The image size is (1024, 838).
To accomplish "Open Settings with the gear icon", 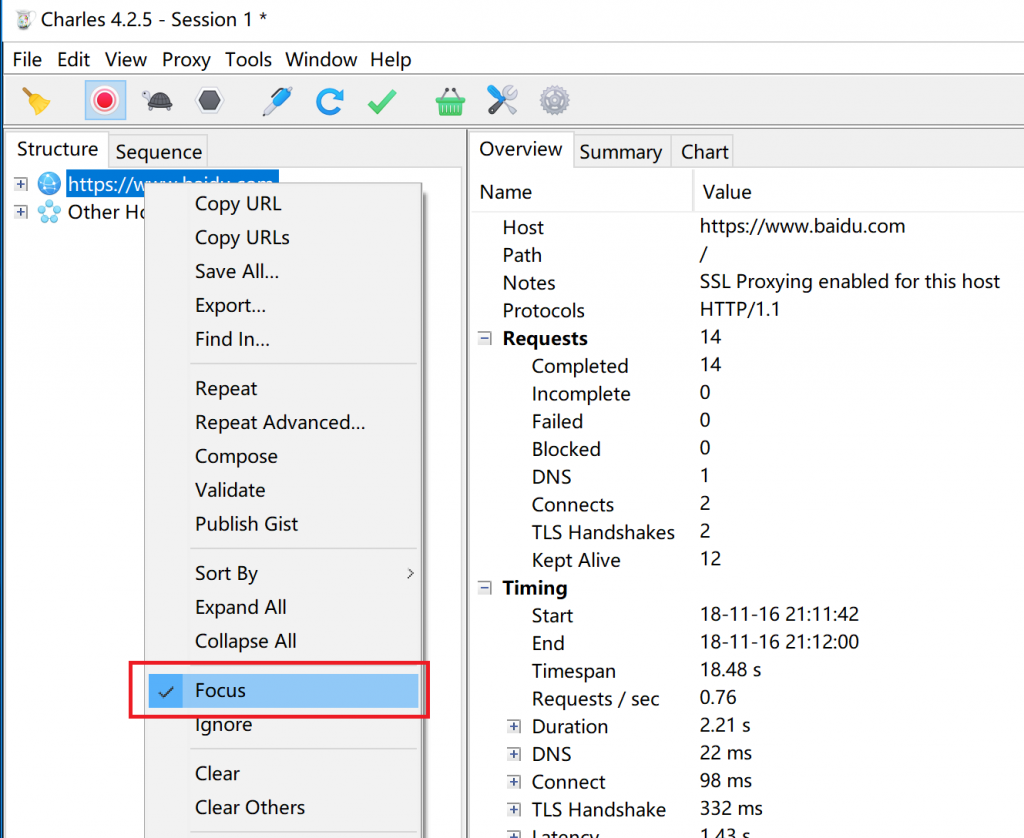I will pyautogui.click(x=554, y=101).
